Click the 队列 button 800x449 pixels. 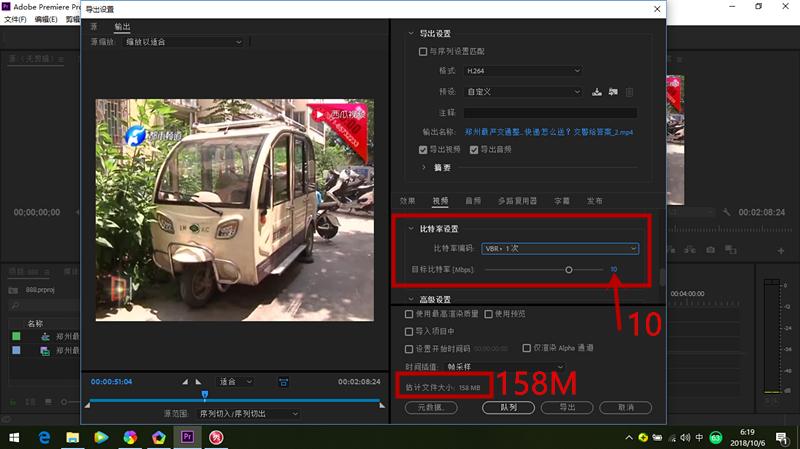508,408
